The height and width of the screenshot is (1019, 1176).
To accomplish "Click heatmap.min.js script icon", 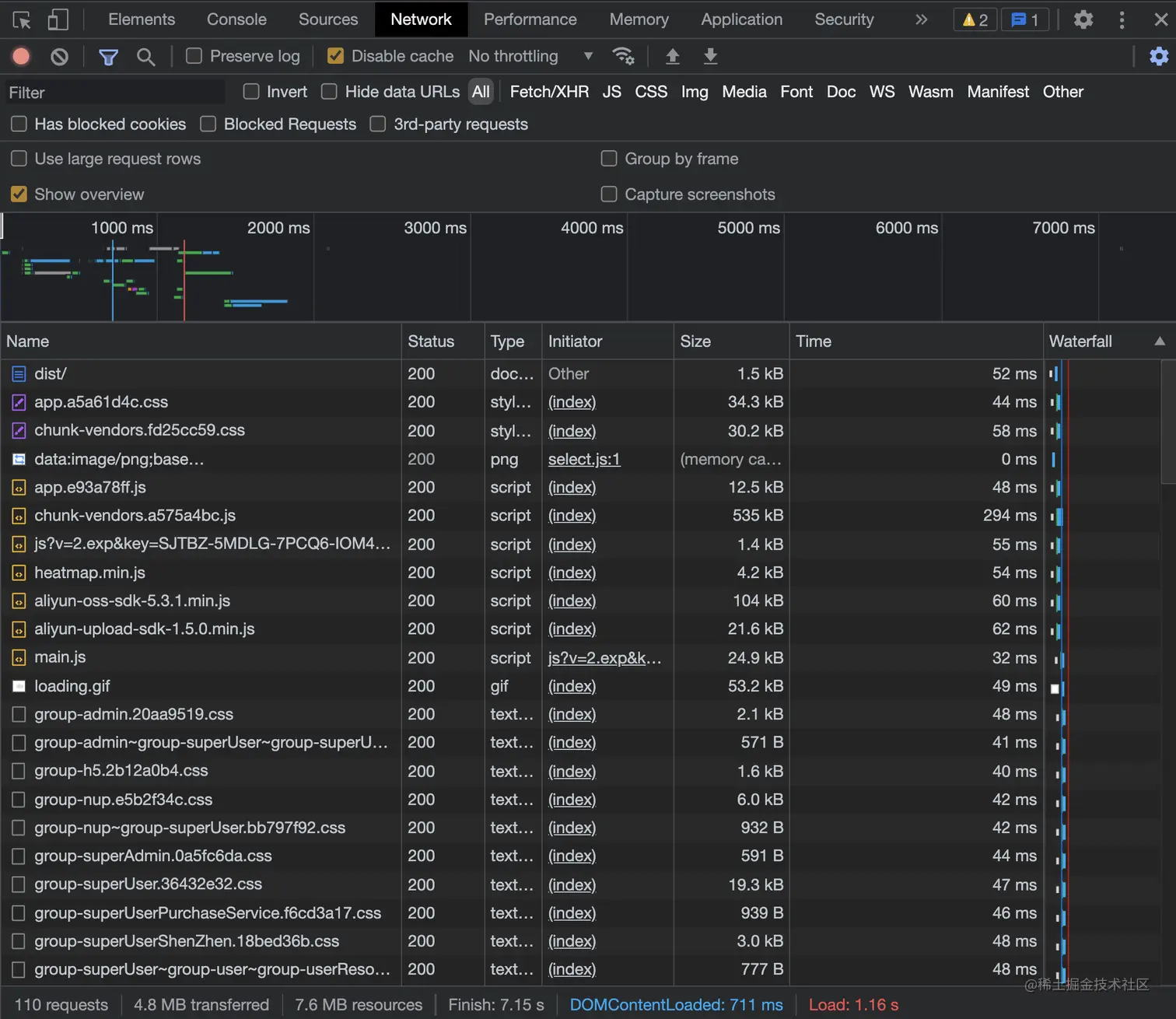I will (x=19, y=573).
